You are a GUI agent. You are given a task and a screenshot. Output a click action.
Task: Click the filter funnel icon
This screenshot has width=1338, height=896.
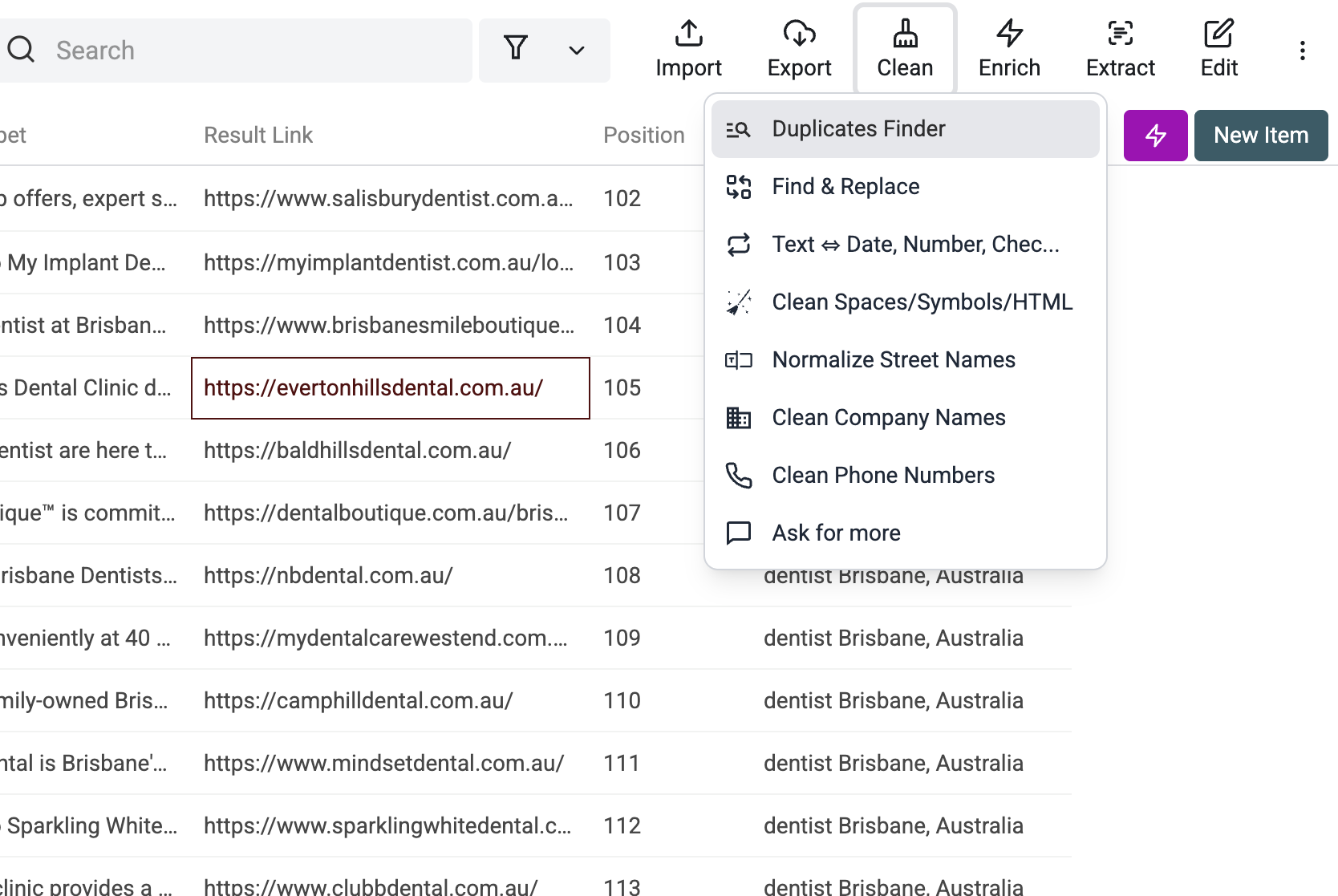tap(516, 49)
